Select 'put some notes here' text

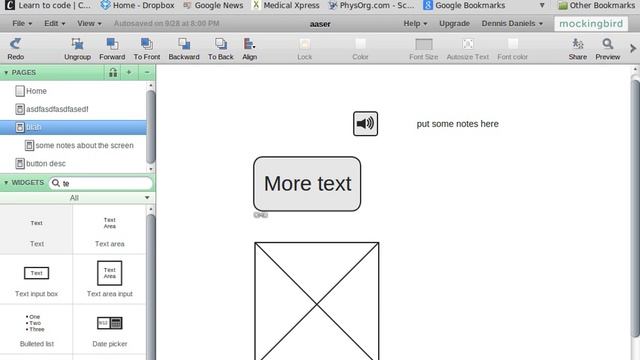coord(458,124)
